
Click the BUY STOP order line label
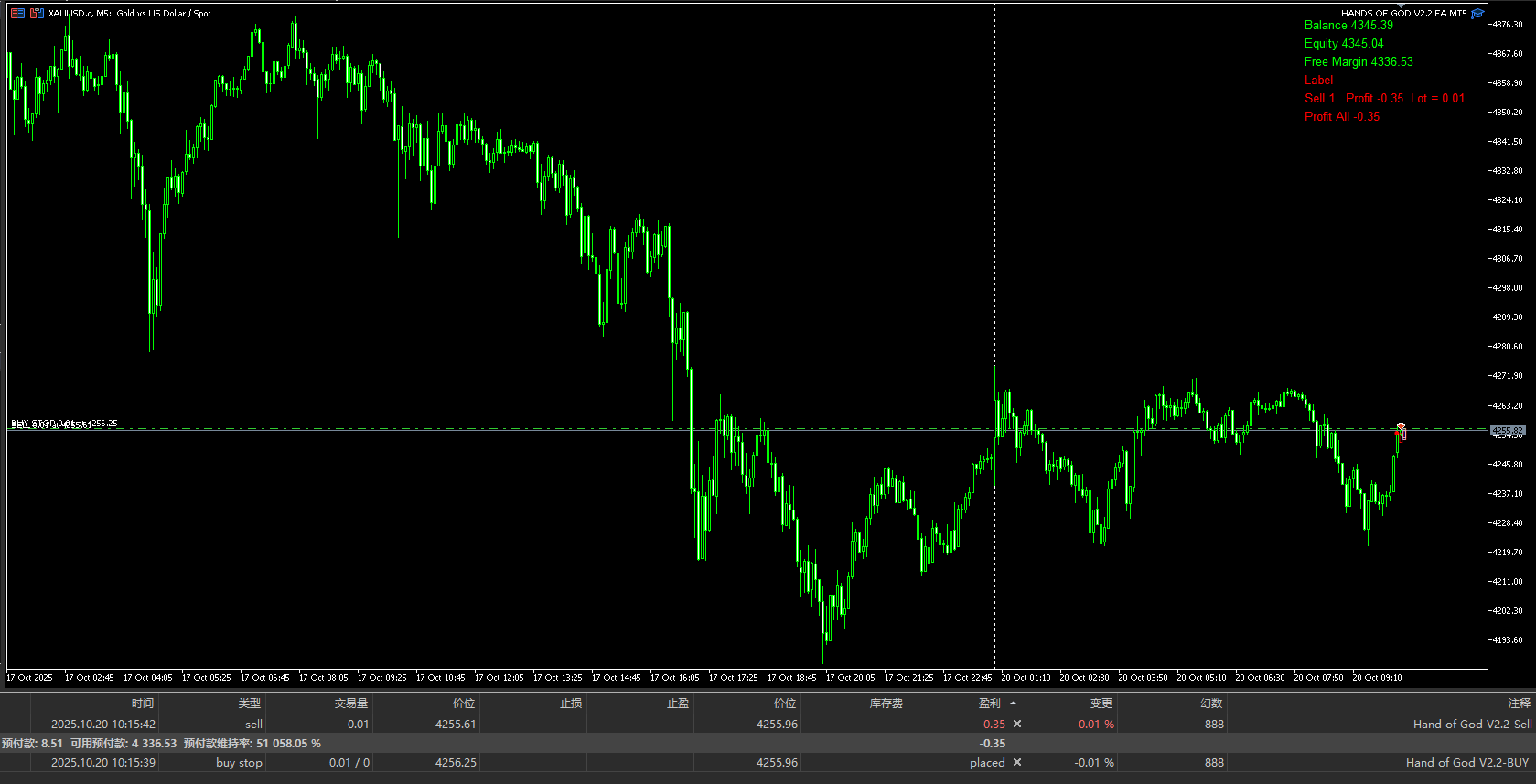pos(64,424)
